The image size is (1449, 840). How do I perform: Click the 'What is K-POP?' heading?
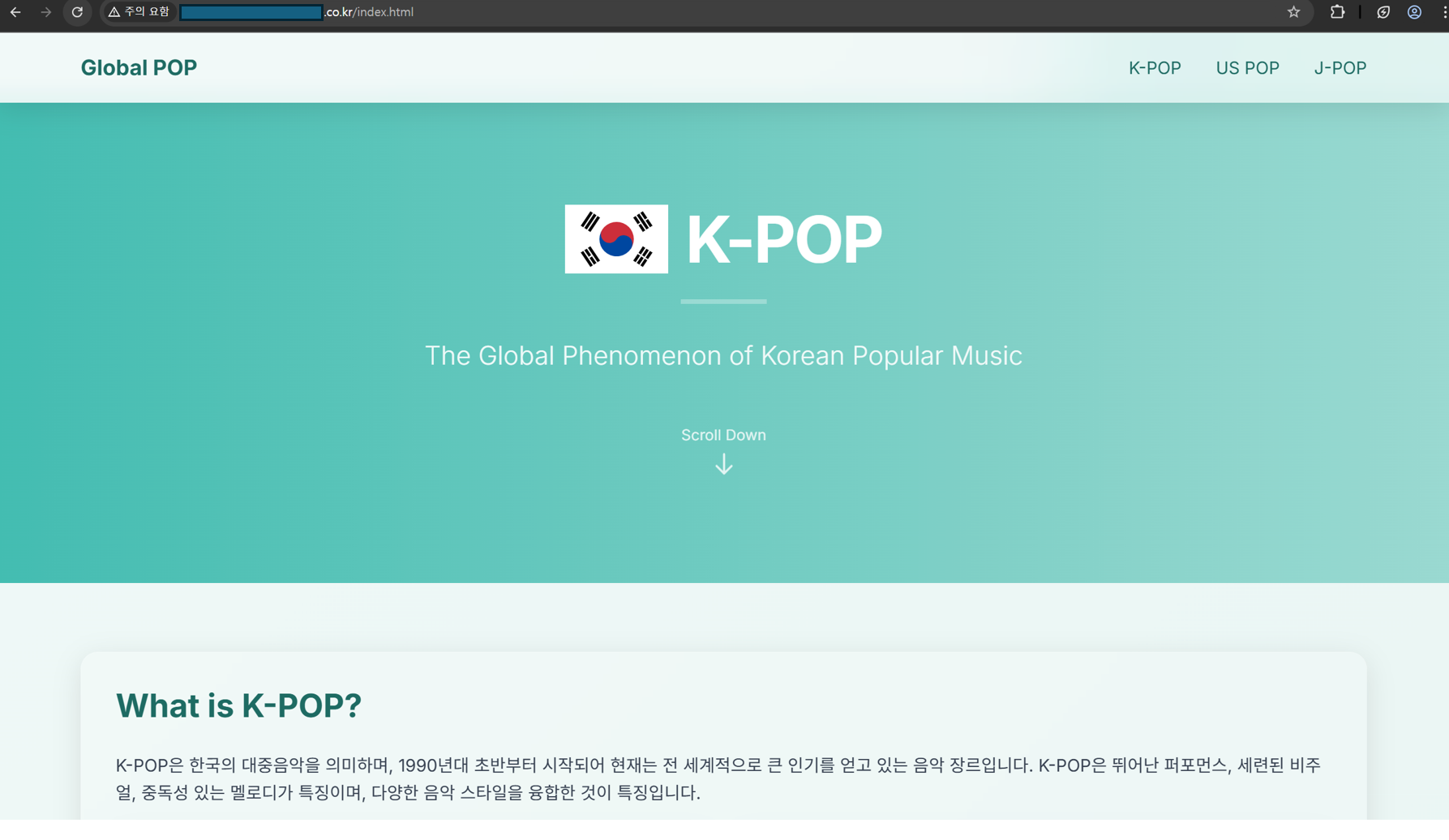[x=238, y=705]
